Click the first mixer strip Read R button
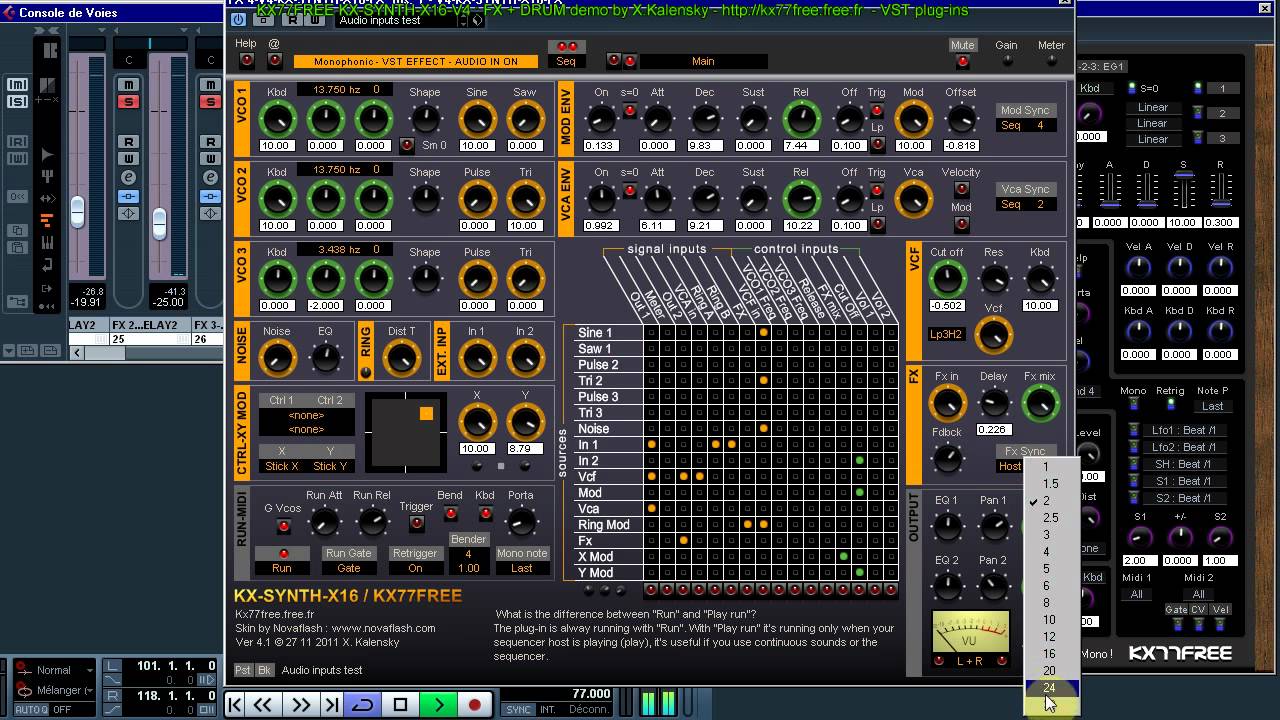Screen dimensions: 1280x720 coord(128,142)
